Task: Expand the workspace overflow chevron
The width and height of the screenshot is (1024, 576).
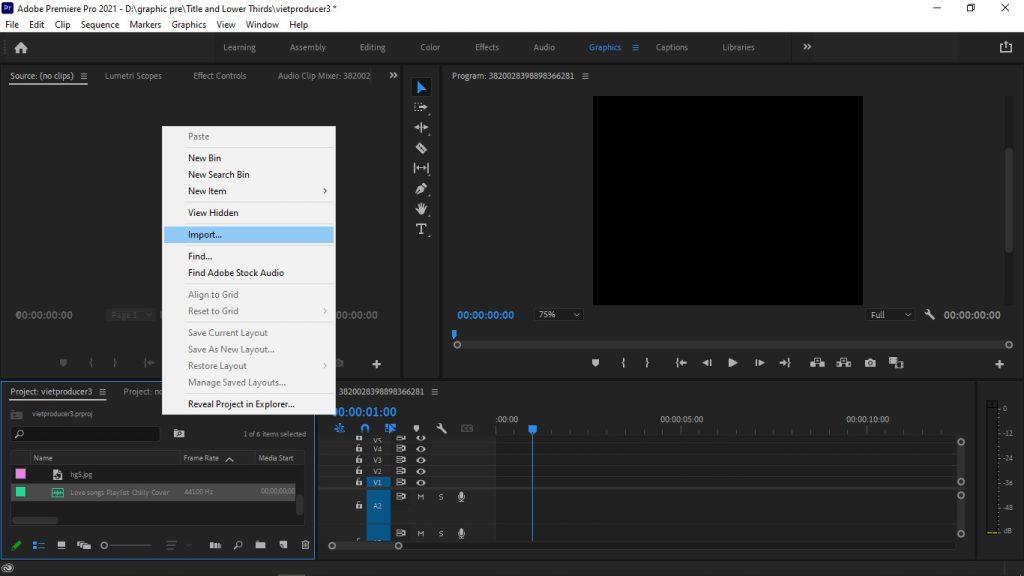Action: (x=807, y=47)
